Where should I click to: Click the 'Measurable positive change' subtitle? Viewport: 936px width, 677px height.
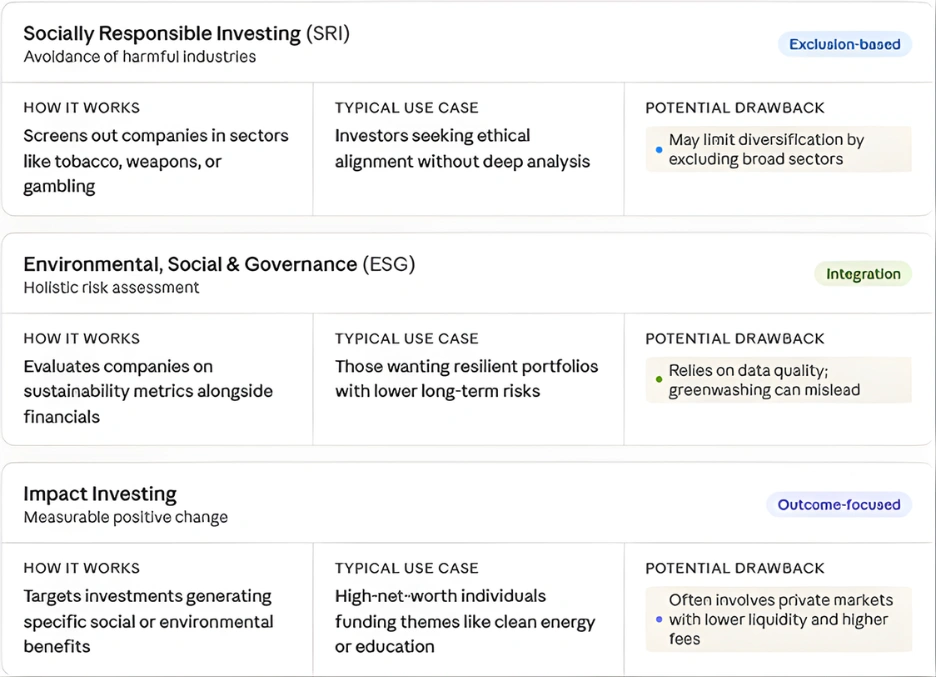click(x=126, y=518)
